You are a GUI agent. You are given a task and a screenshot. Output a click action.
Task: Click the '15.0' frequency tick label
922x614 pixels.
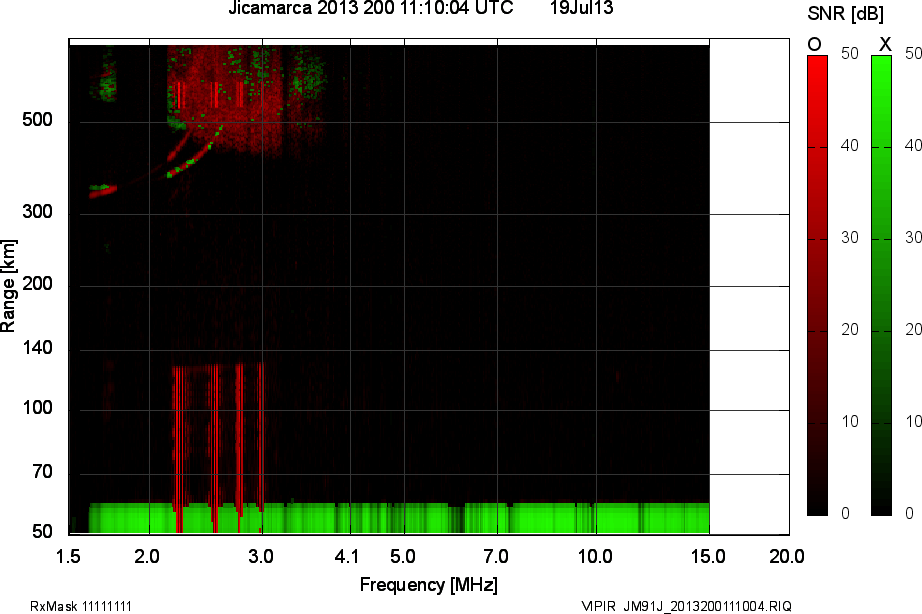click(x=708, y=556)
